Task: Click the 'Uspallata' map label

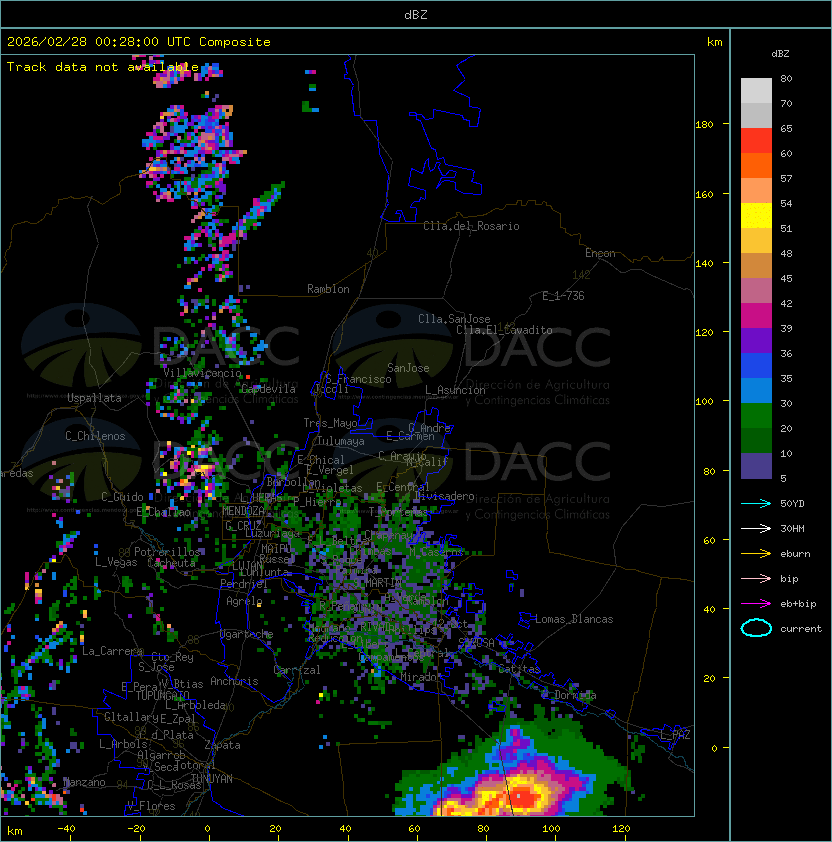Action: pyautogui.click(x=95, y=398)
